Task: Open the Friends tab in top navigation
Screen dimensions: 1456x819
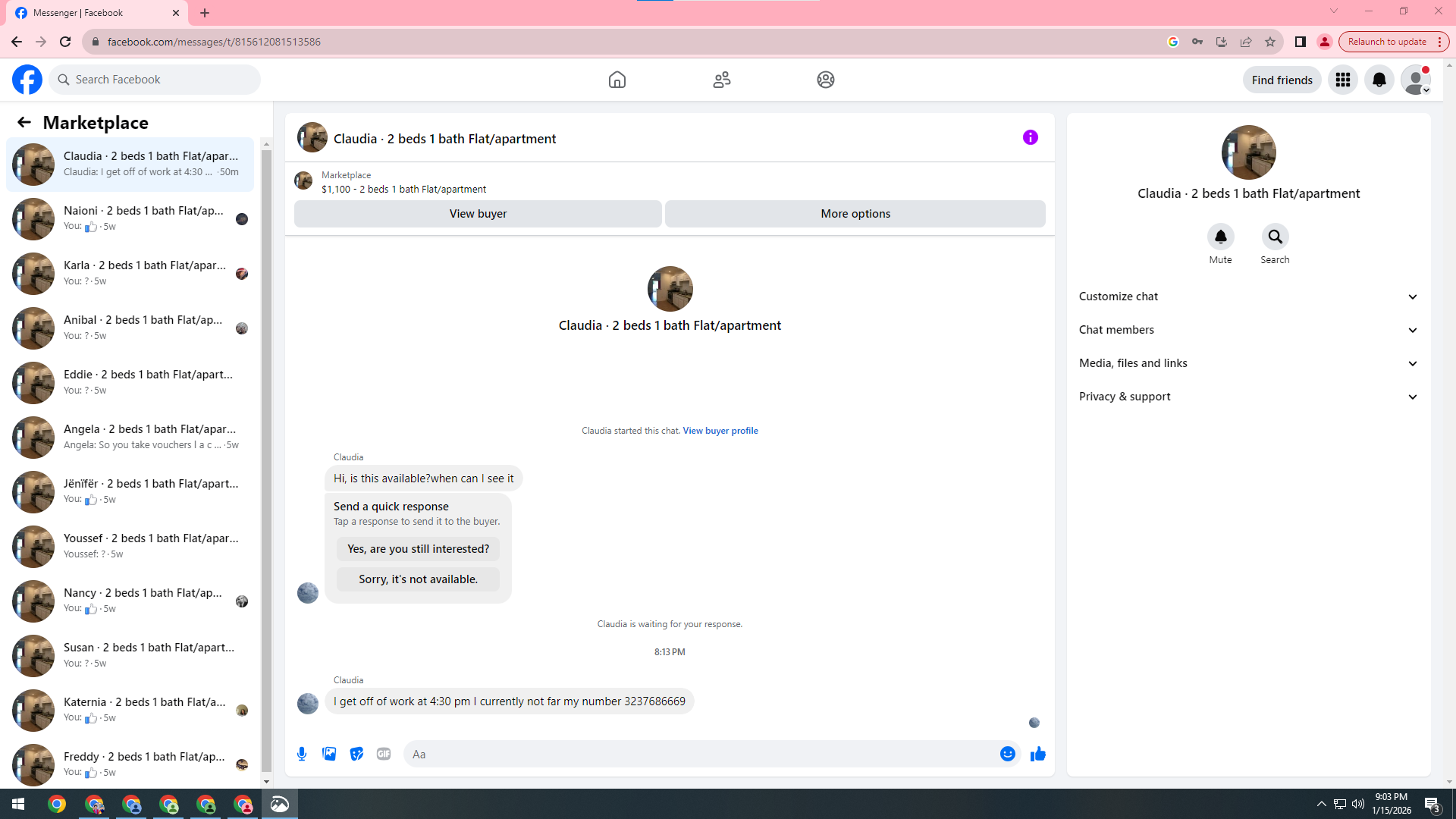Action: click(721, 80)
